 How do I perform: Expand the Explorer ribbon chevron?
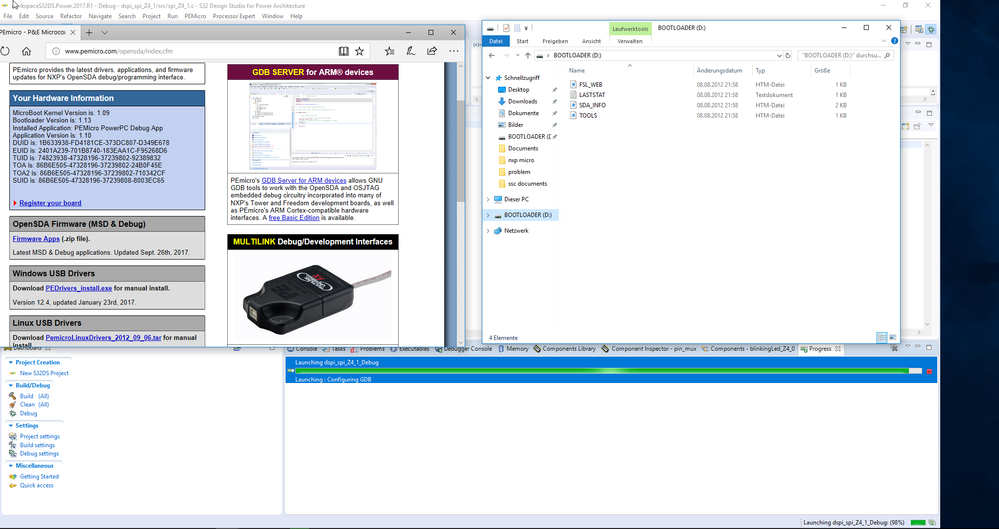pyautogui.click(x=884, y=41)
